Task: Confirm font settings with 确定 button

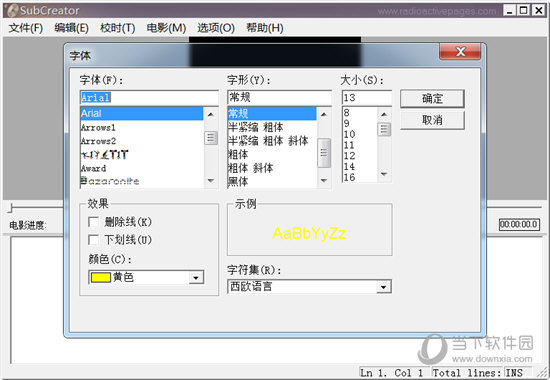Action: point(432,99)
